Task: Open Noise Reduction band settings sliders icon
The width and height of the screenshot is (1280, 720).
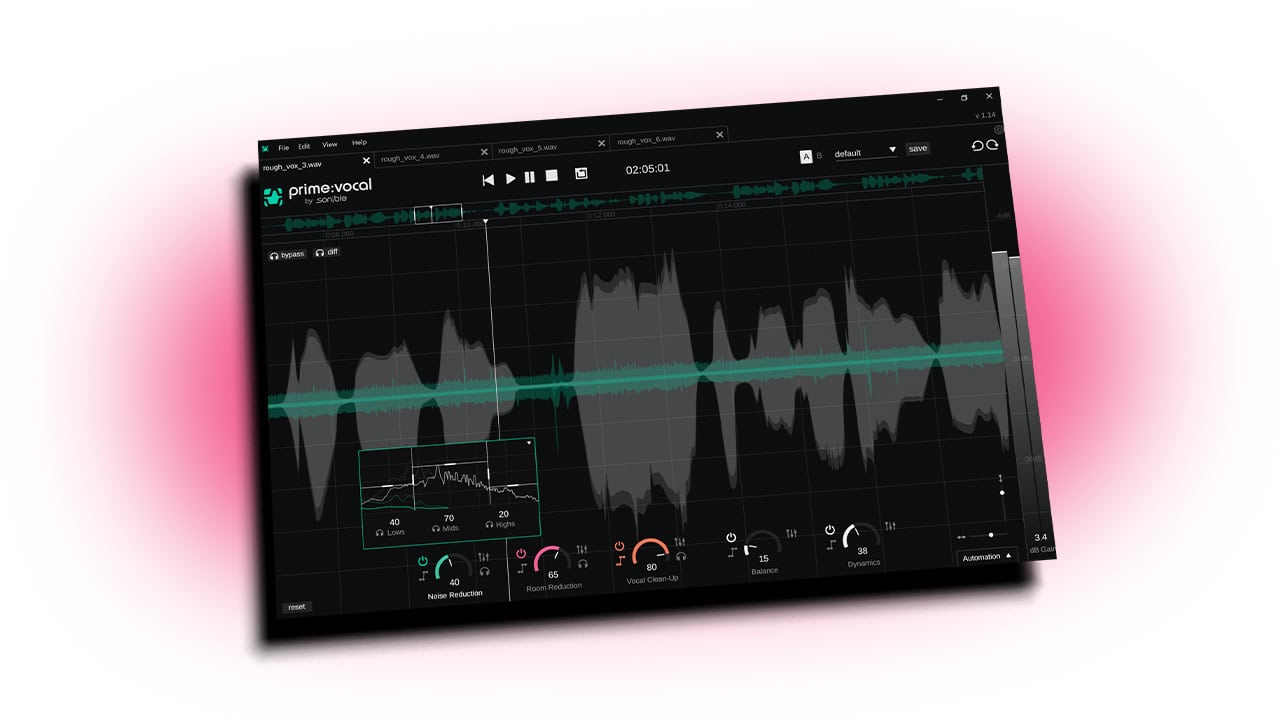Action: [x=484, y=557]
